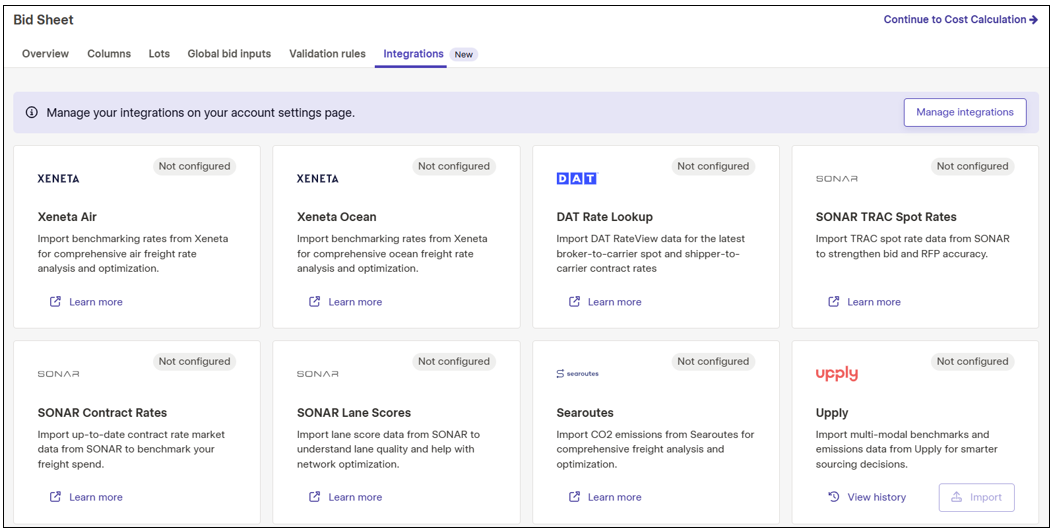Click SONAR logo on SONAR Lane Scores card
Image resolution: width=1053 pixels, height=532 pixels.
coord(318,373)
